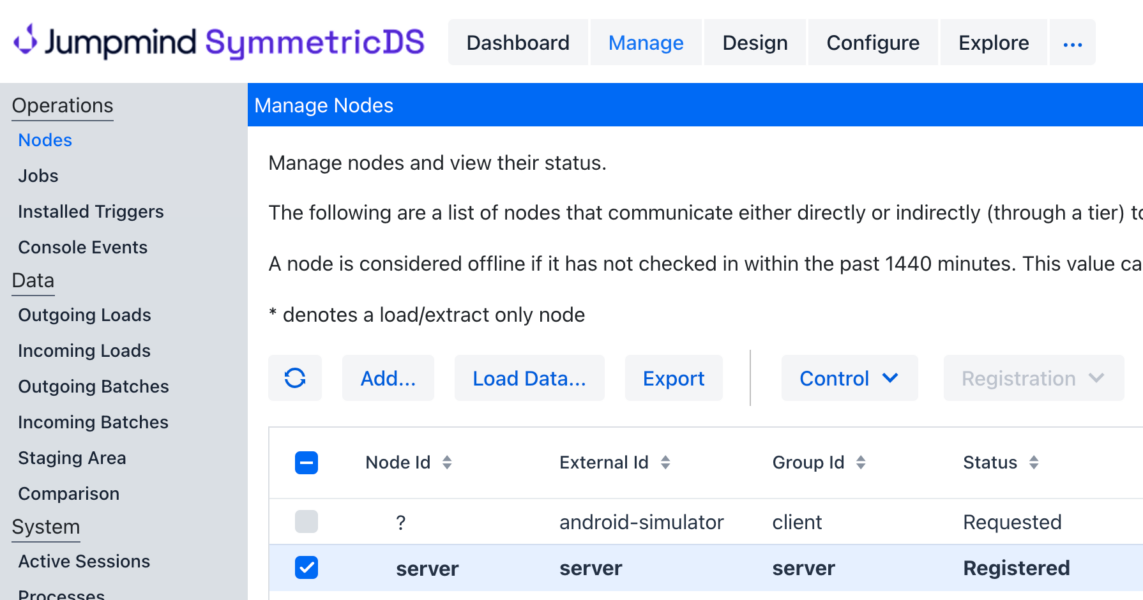Open the Control dropdown menu

[x=849, y=378]
